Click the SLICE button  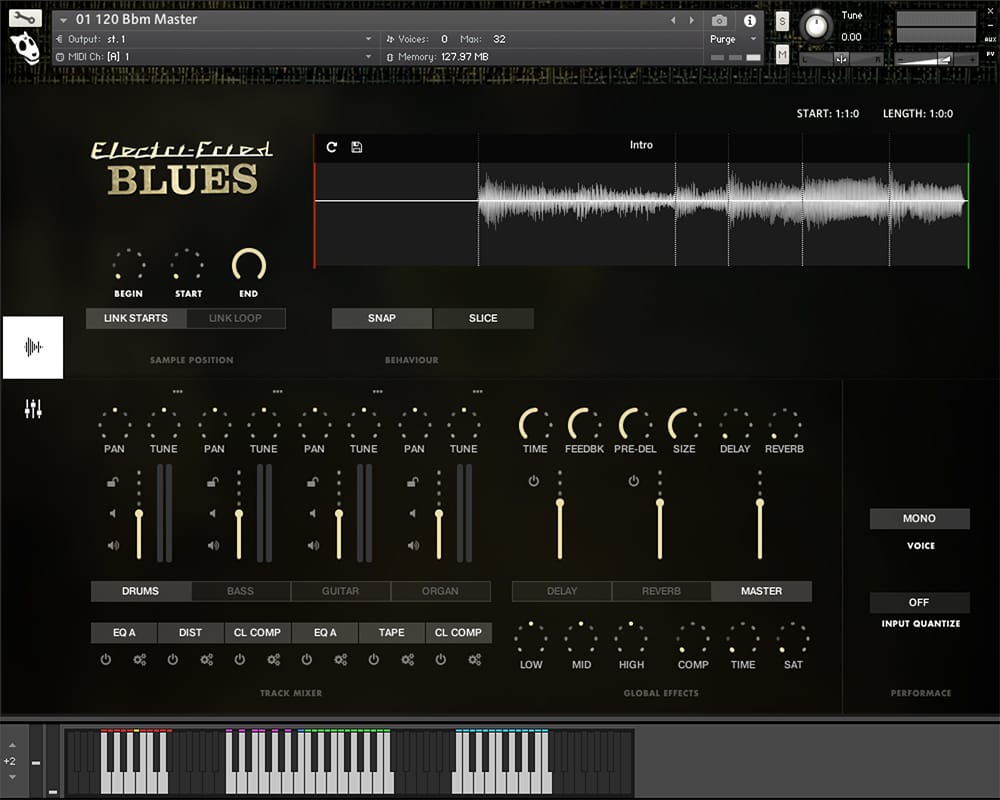(483, 318)
